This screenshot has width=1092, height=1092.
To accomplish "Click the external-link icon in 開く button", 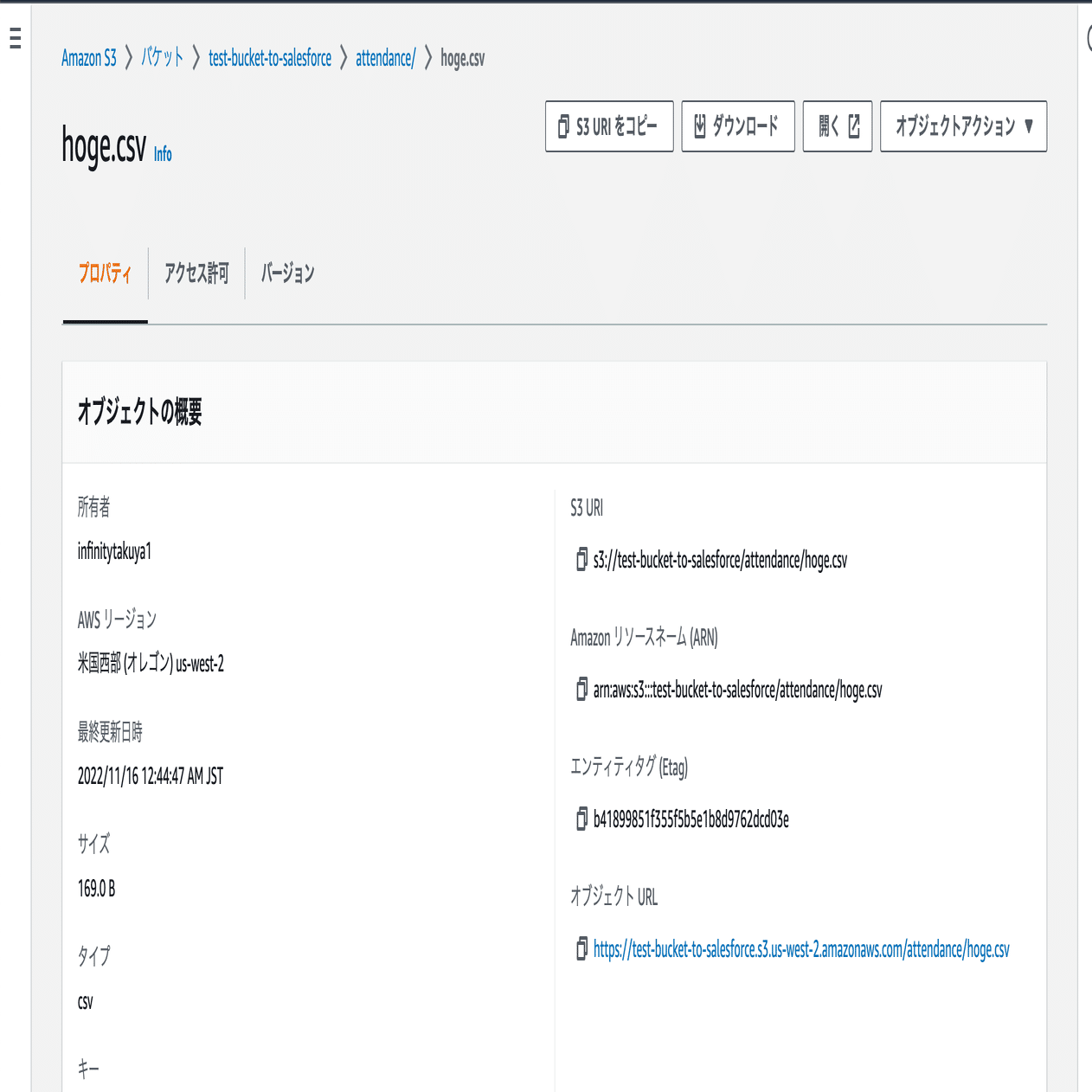I will [x=853, y=125].
